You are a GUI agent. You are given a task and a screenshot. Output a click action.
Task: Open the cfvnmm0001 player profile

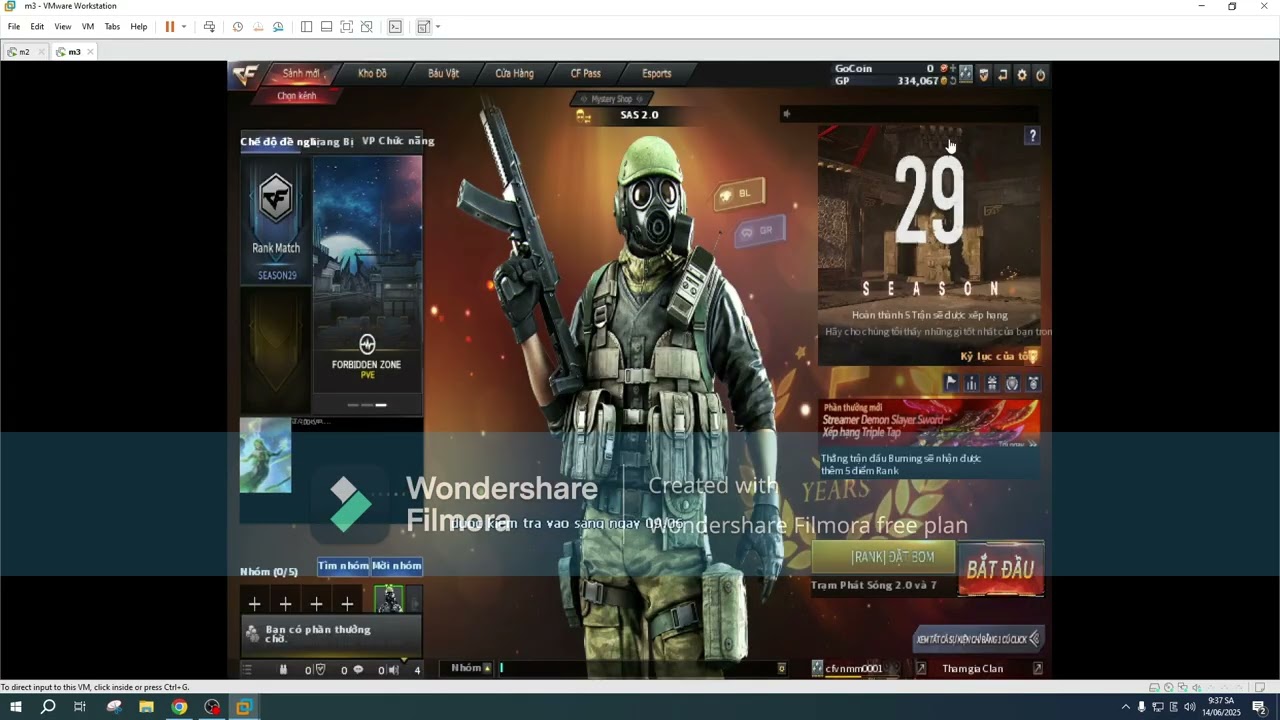(853, 668)
